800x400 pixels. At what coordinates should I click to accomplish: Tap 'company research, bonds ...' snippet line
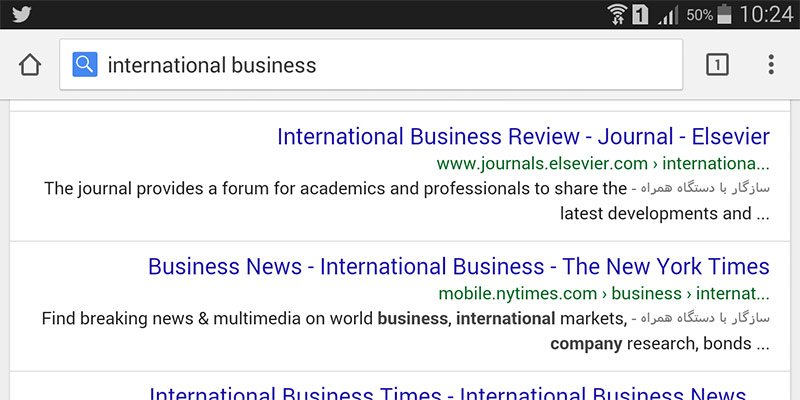tap(660, 344)
